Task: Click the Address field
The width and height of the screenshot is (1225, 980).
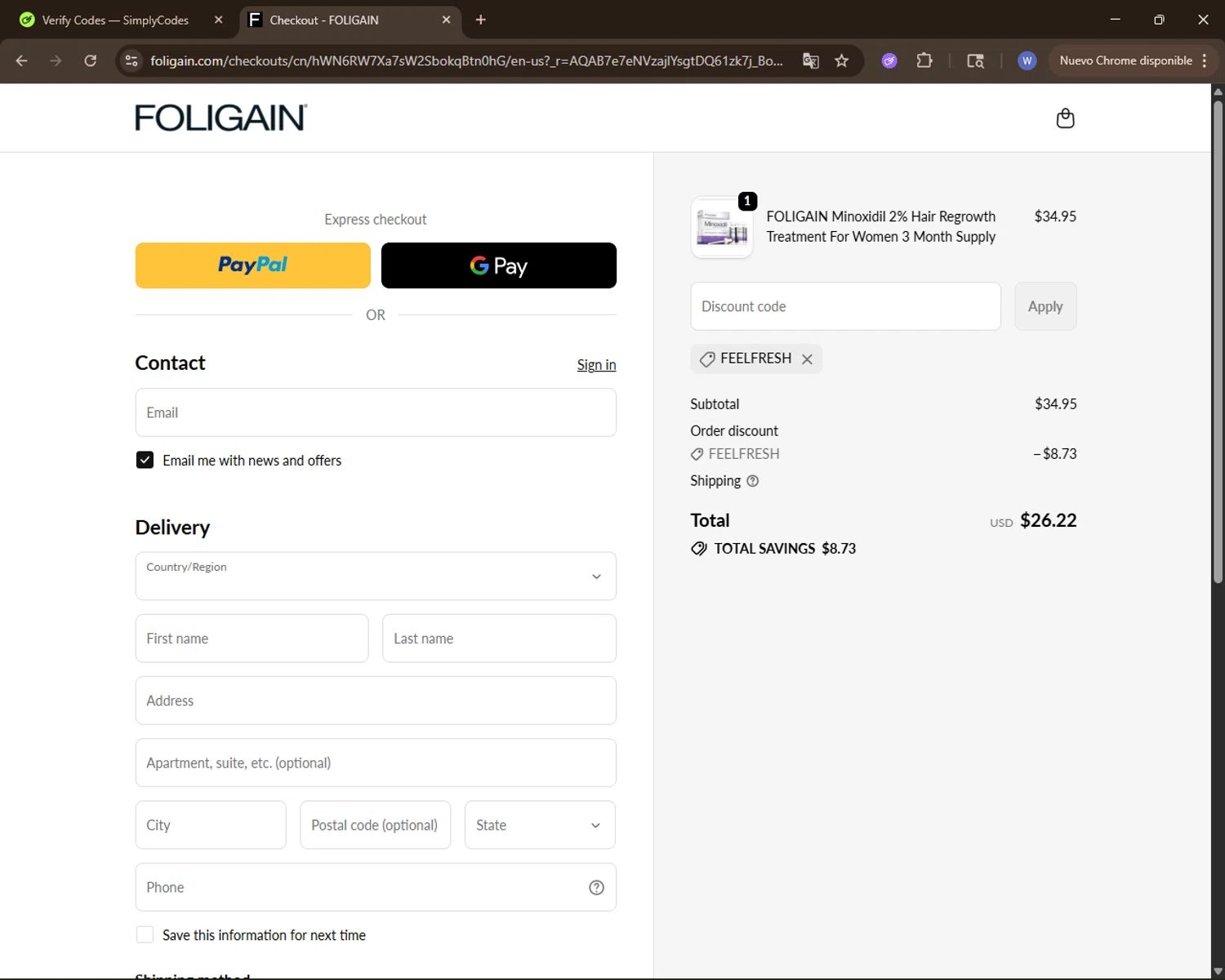Action: (376, 701)
